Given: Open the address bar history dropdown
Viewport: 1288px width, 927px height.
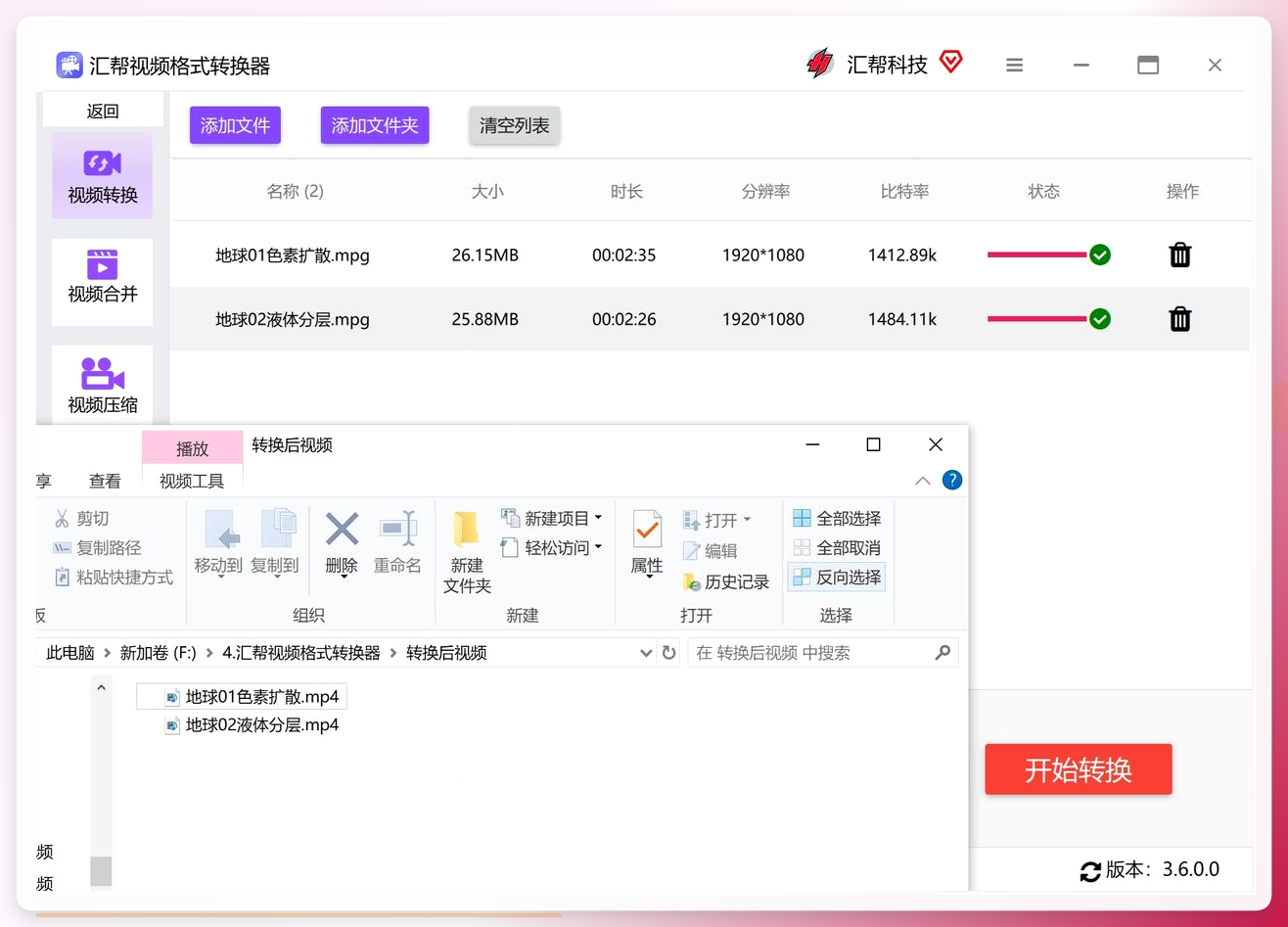Looking at the screenshot, I should click(646, 653).
